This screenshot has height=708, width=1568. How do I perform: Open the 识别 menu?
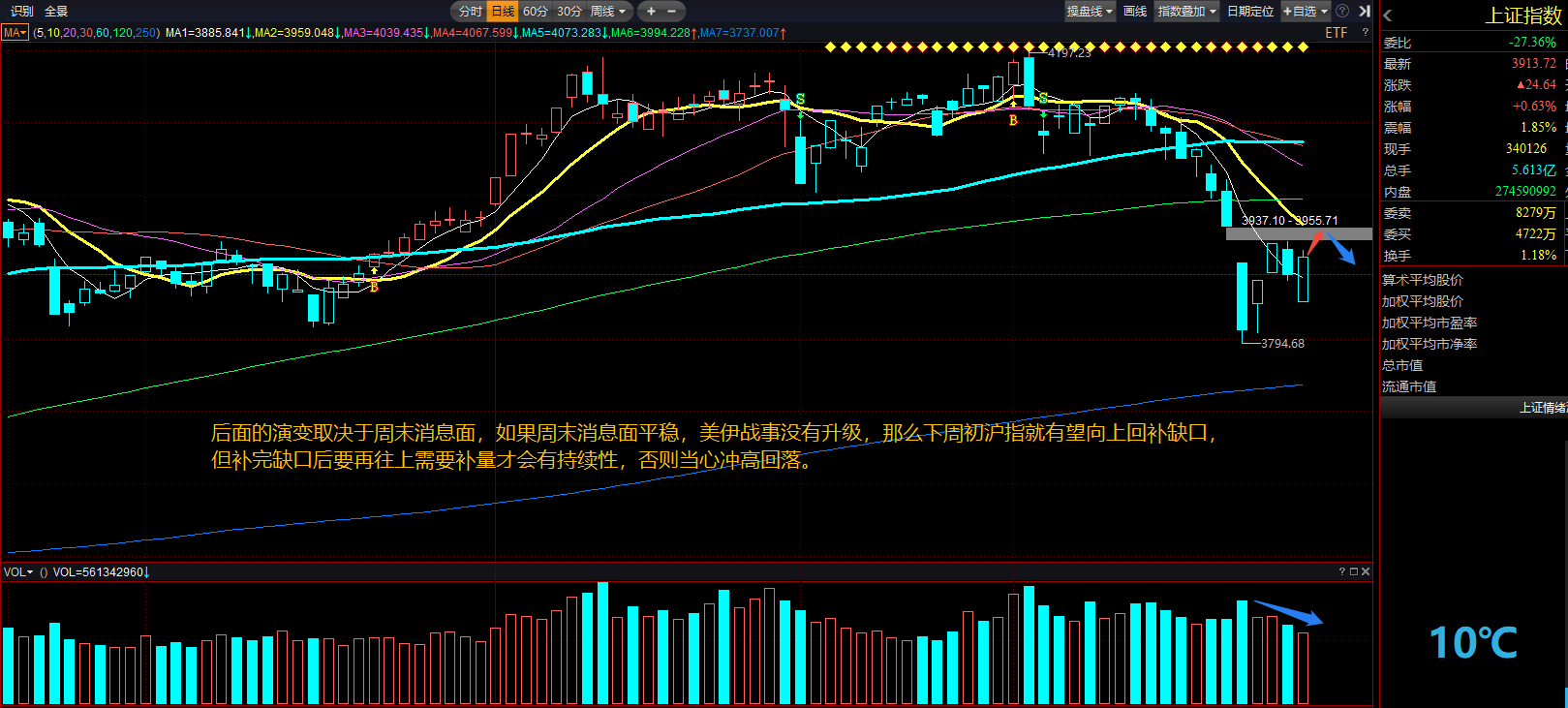click(21, 12)
